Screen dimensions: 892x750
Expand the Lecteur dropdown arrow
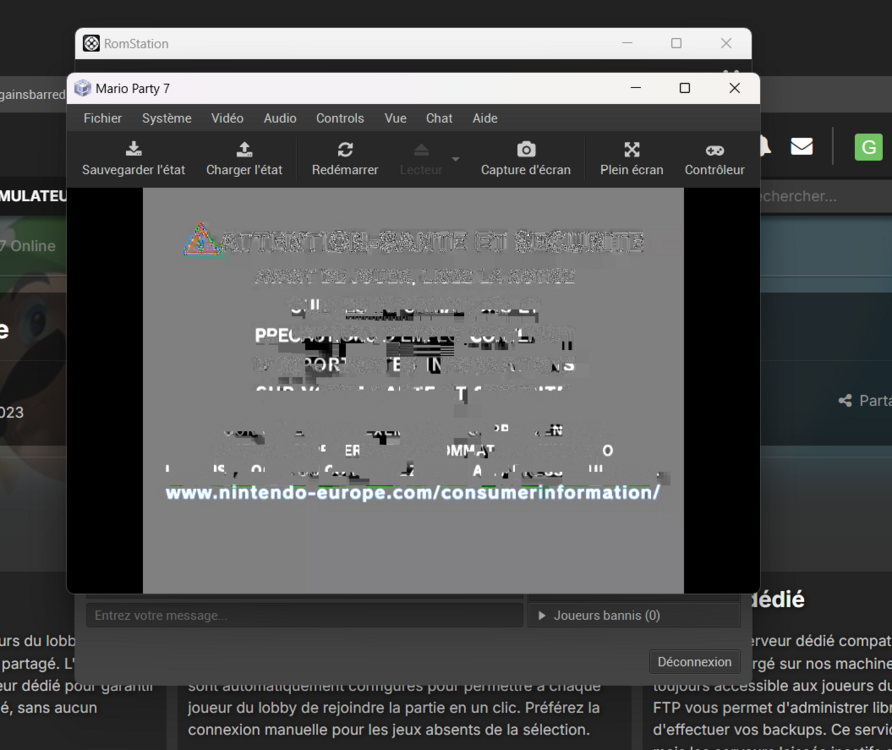pos(456,159)
